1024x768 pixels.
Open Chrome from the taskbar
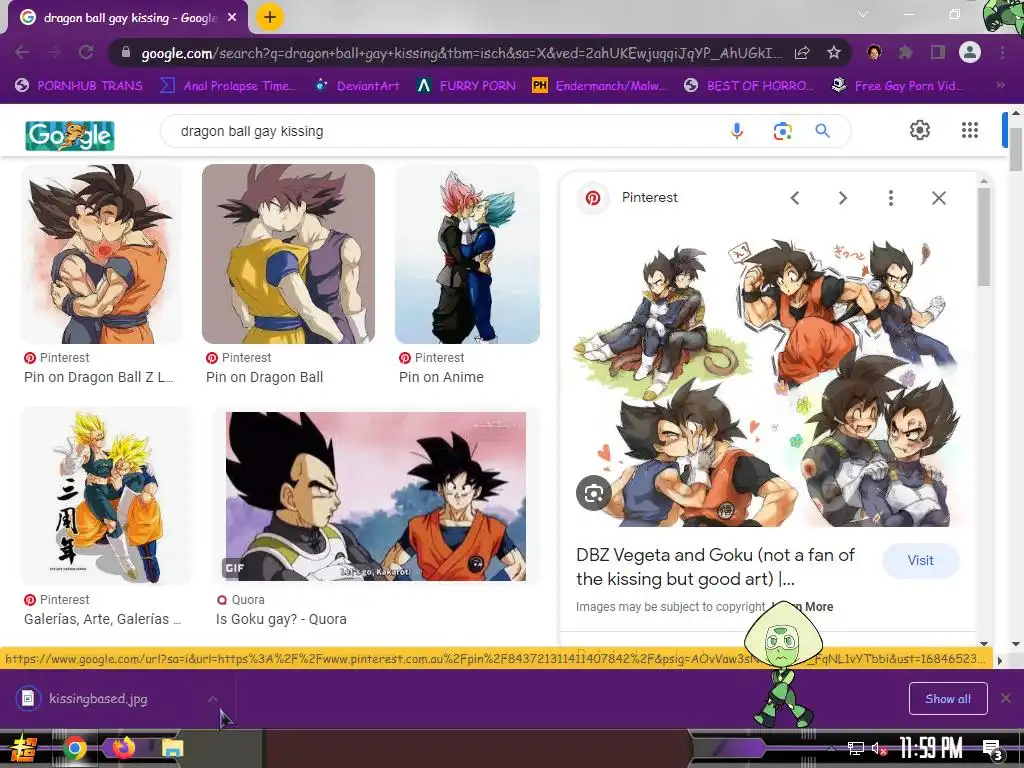coord(74,748)
